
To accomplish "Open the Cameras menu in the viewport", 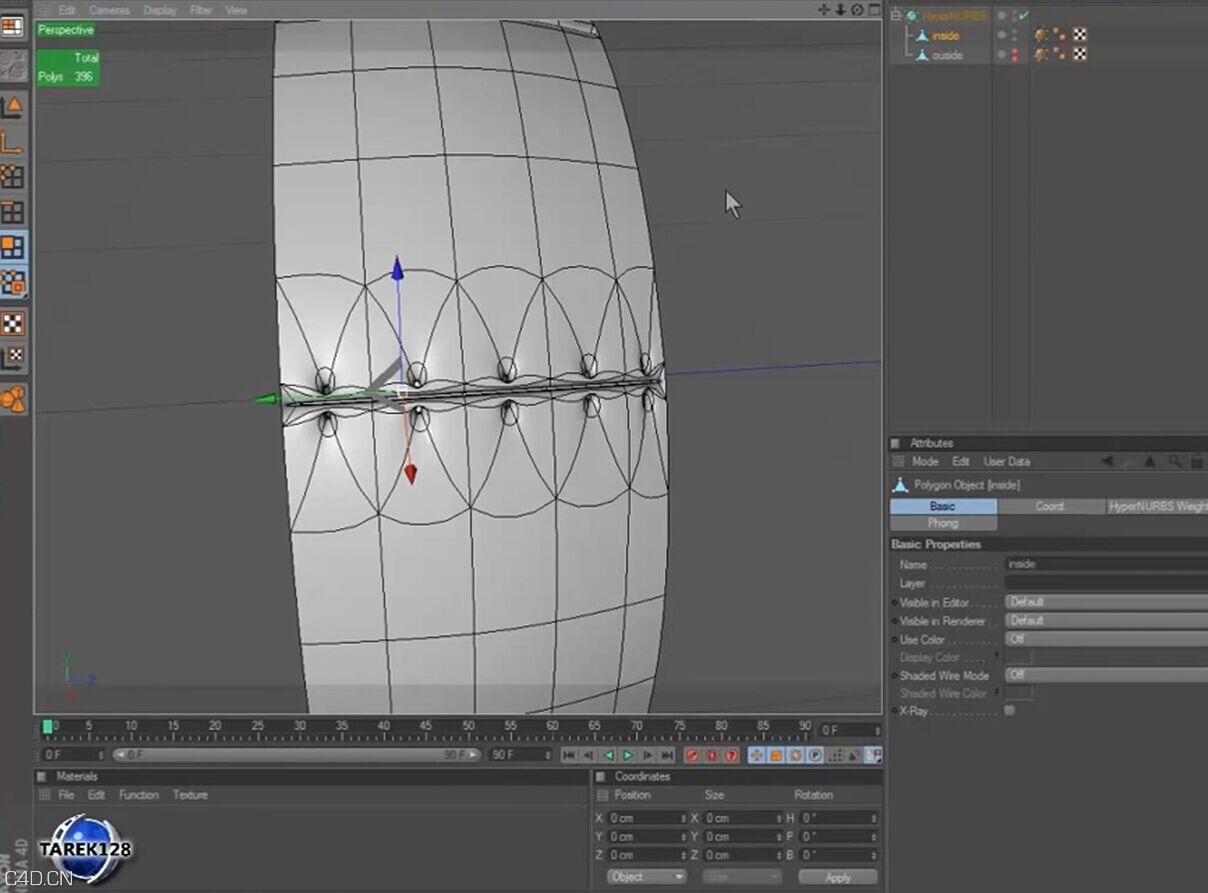I will 108,9.
